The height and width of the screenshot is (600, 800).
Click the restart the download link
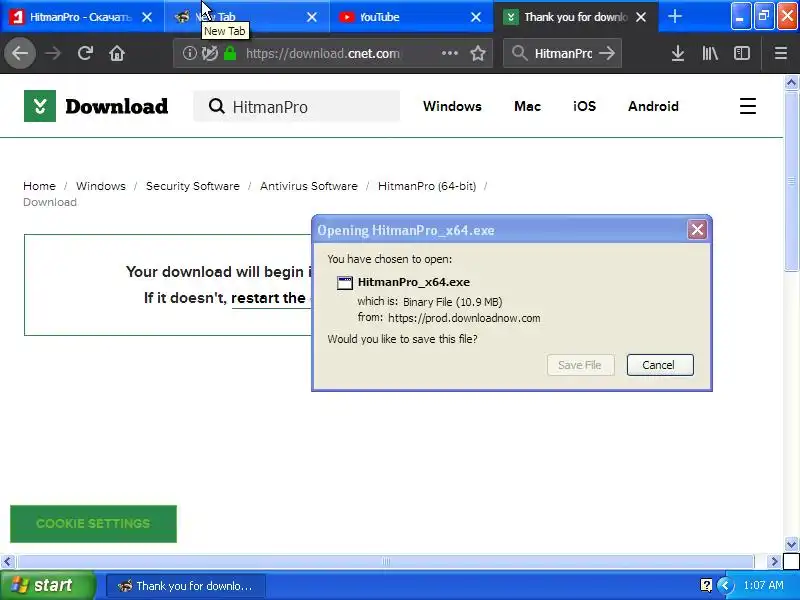pyautogui.click(x=269, y=298)
